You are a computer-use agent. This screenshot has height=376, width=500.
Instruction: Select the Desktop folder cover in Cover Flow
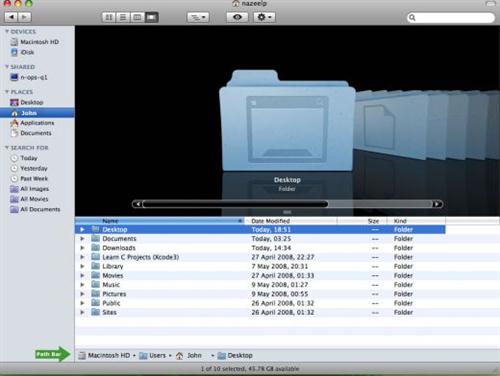coord(287,121)
